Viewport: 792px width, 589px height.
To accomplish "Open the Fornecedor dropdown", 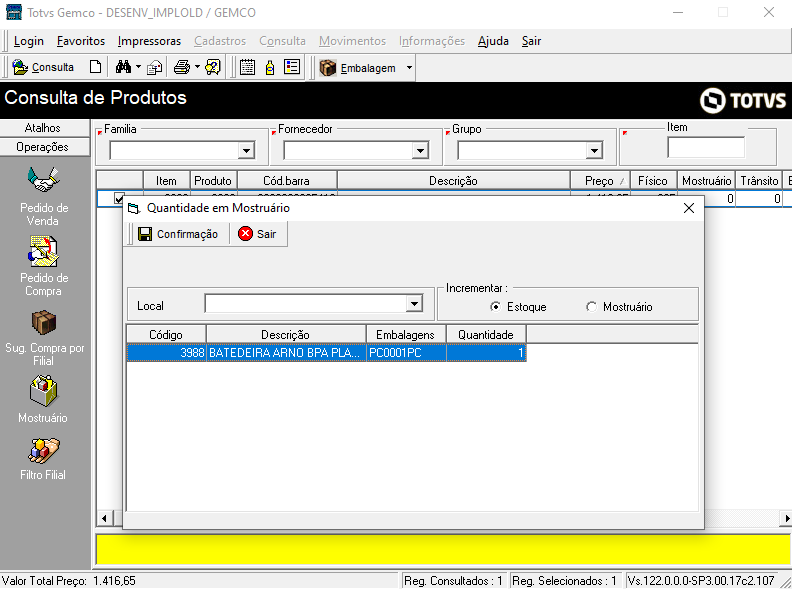I will pyautogui.click(x=420, y=151).
